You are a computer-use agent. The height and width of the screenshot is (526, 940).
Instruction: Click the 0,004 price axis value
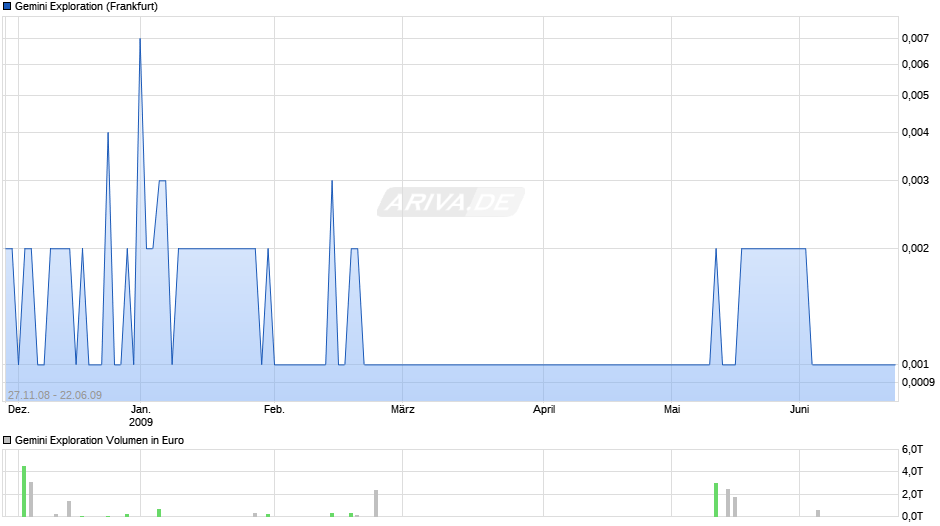[915, 132]
